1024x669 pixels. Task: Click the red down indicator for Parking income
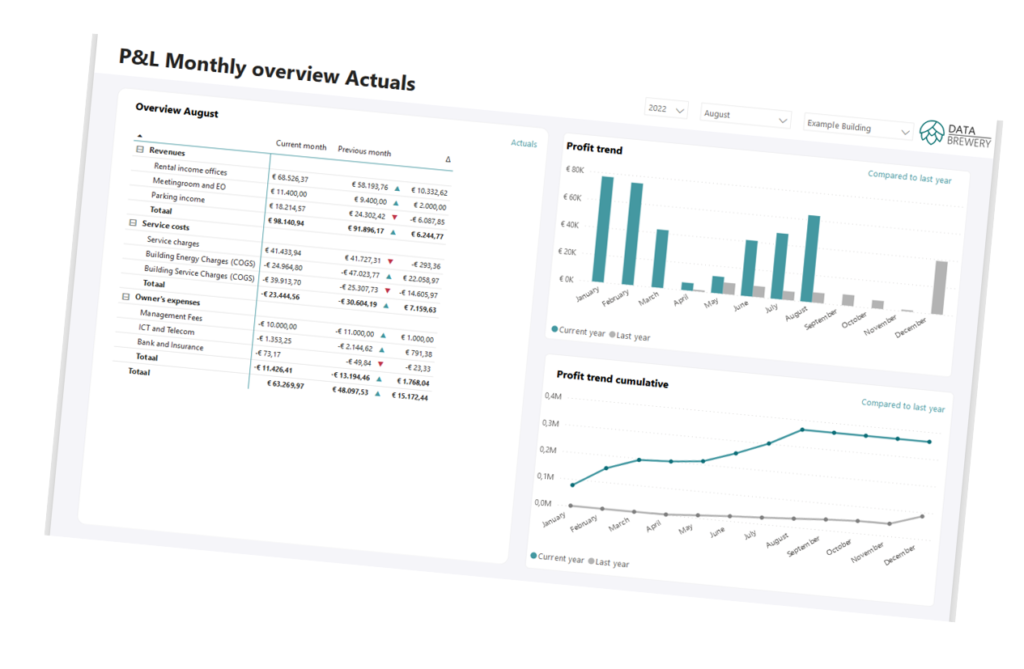click(x=394, y=216)
